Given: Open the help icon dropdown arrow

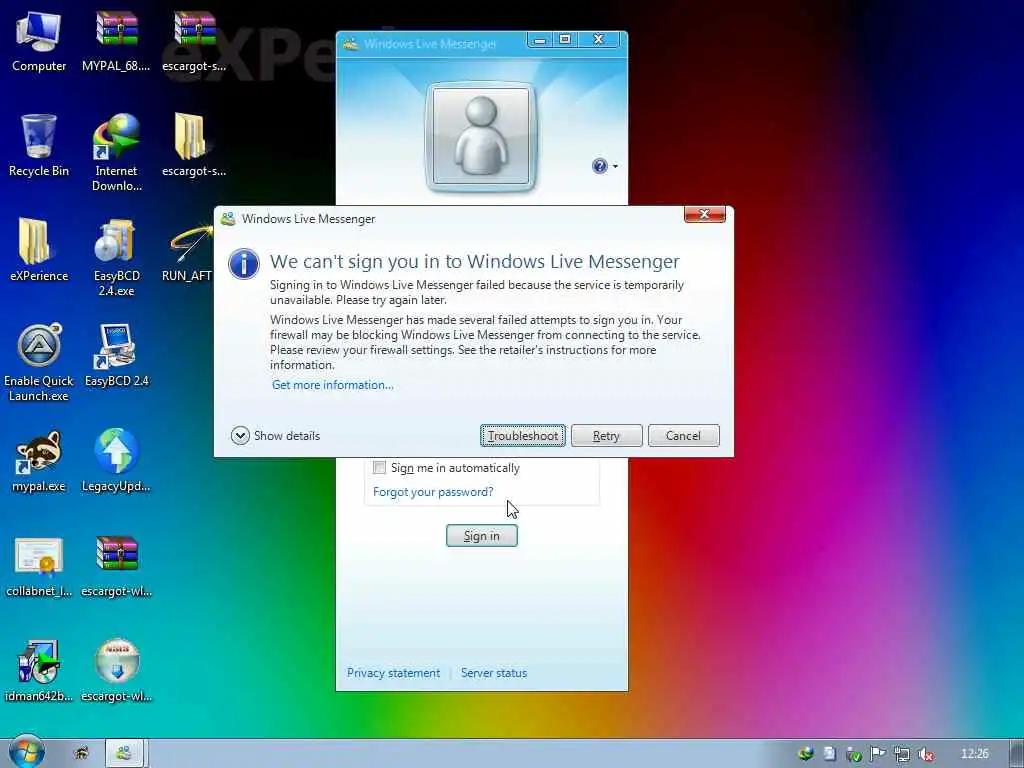Looking at the screenshot, I should tap(615, 167).
